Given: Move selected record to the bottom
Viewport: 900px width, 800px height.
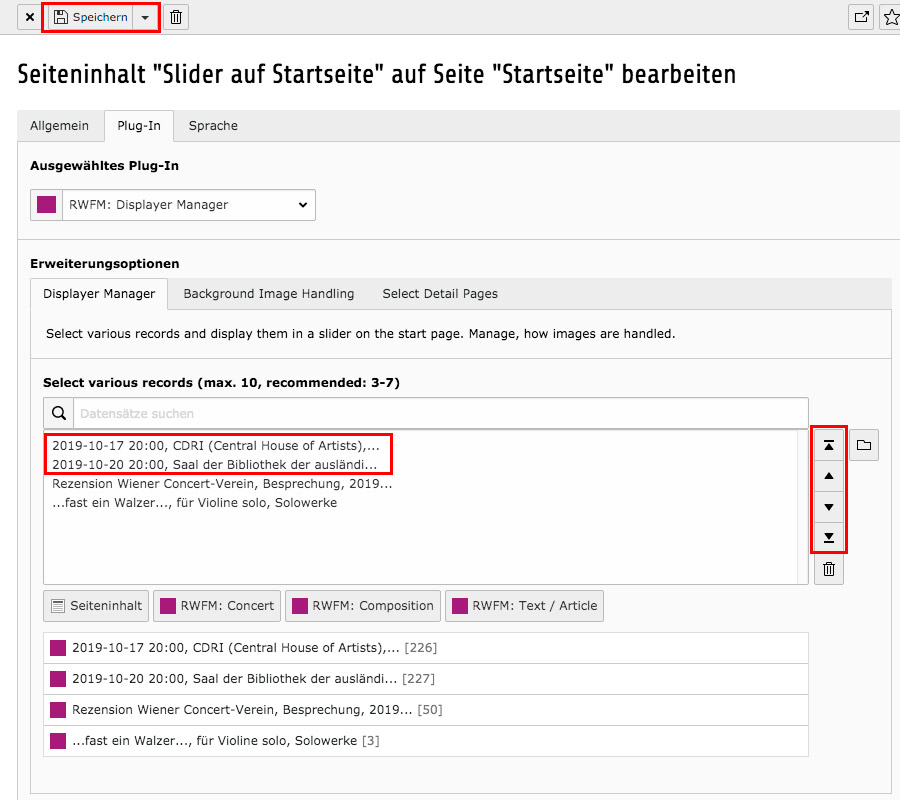Looking at the screenshot, I should click(829, 538).
